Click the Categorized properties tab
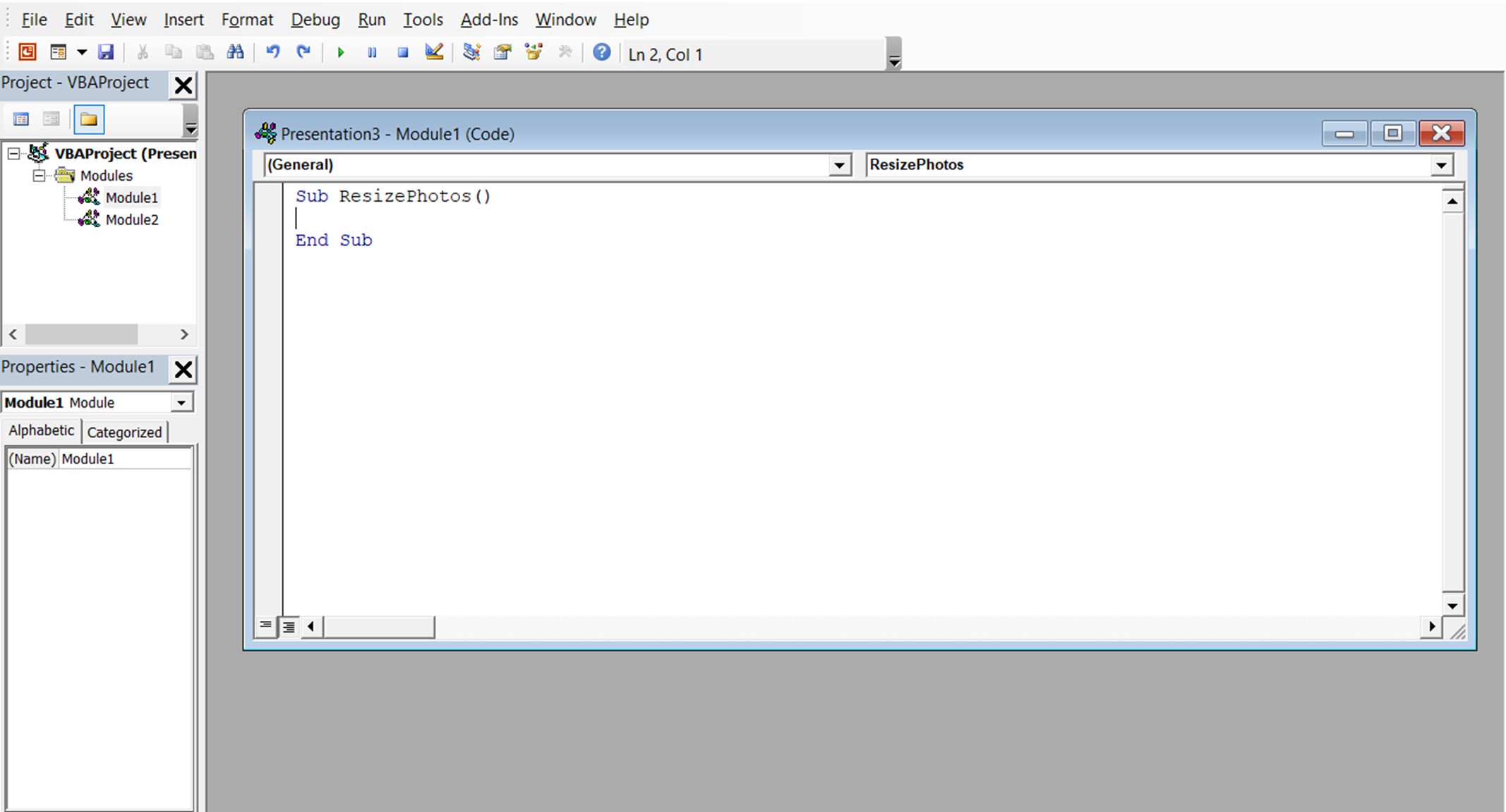 (x=124, y=431)
